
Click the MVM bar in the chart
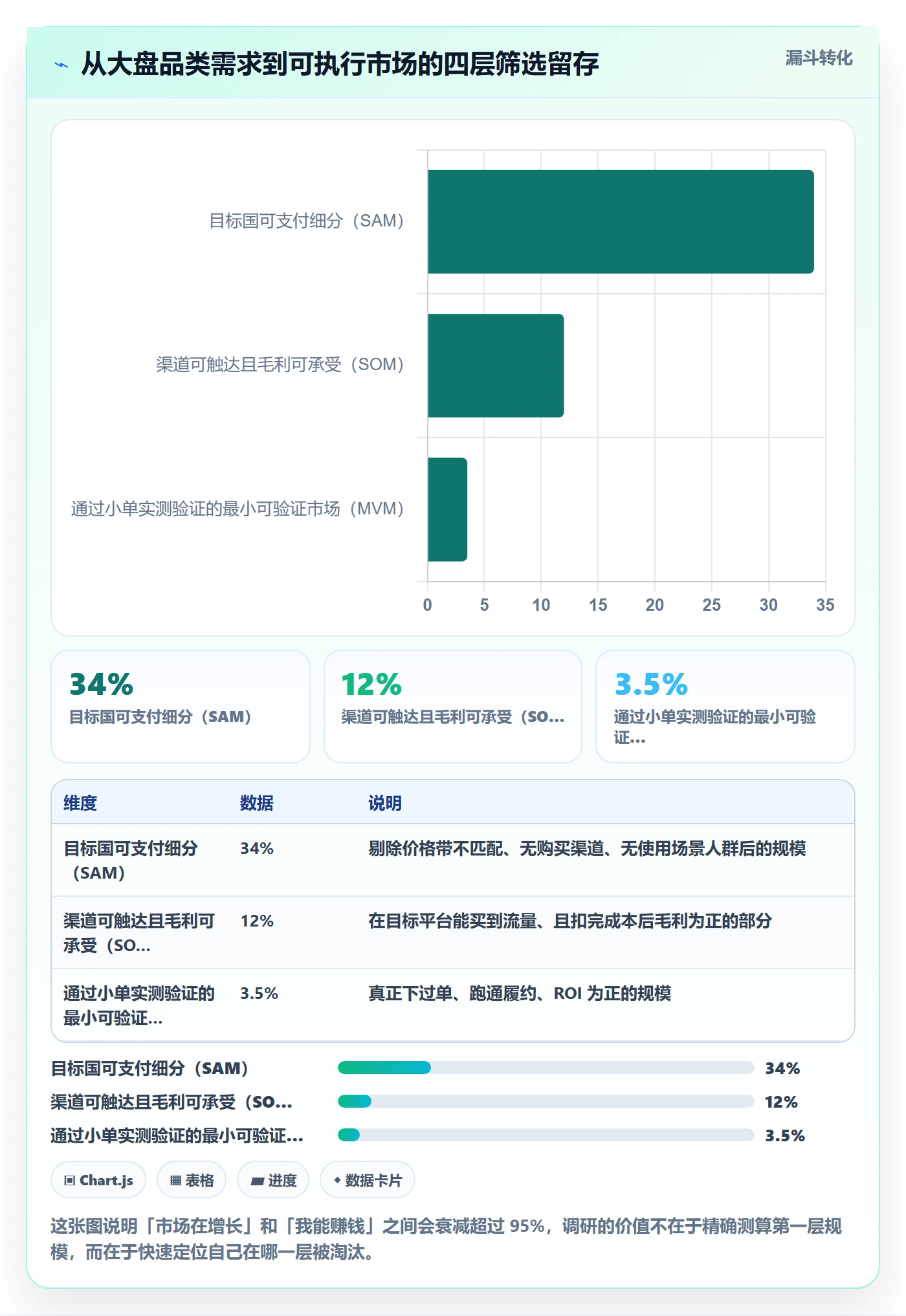447,509
